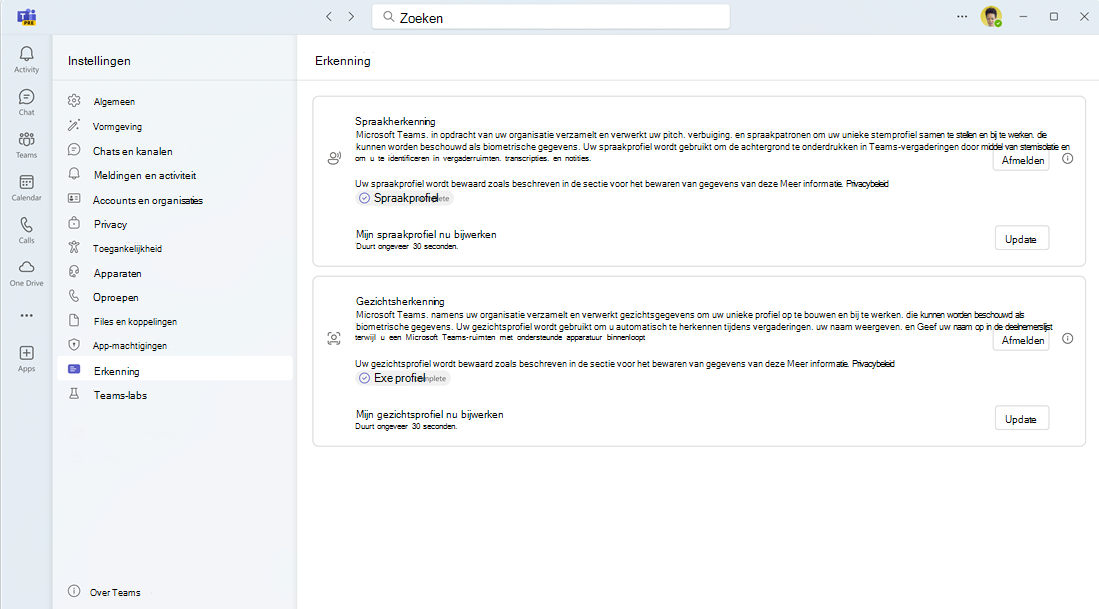Click the info icon beside Gezichtsherkenning Afmelden
The width and height of the screenshot is (1099, 609).
[x=1067, y=339]
